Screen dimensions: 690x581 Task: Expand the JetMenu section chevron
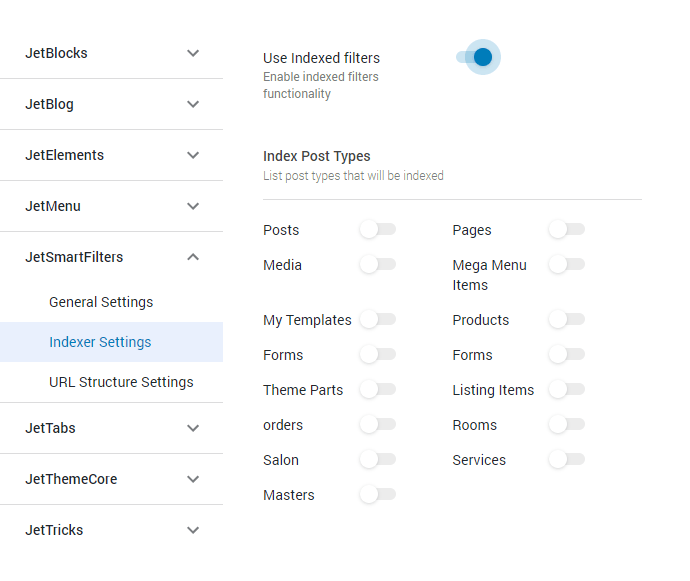point(193,206)
